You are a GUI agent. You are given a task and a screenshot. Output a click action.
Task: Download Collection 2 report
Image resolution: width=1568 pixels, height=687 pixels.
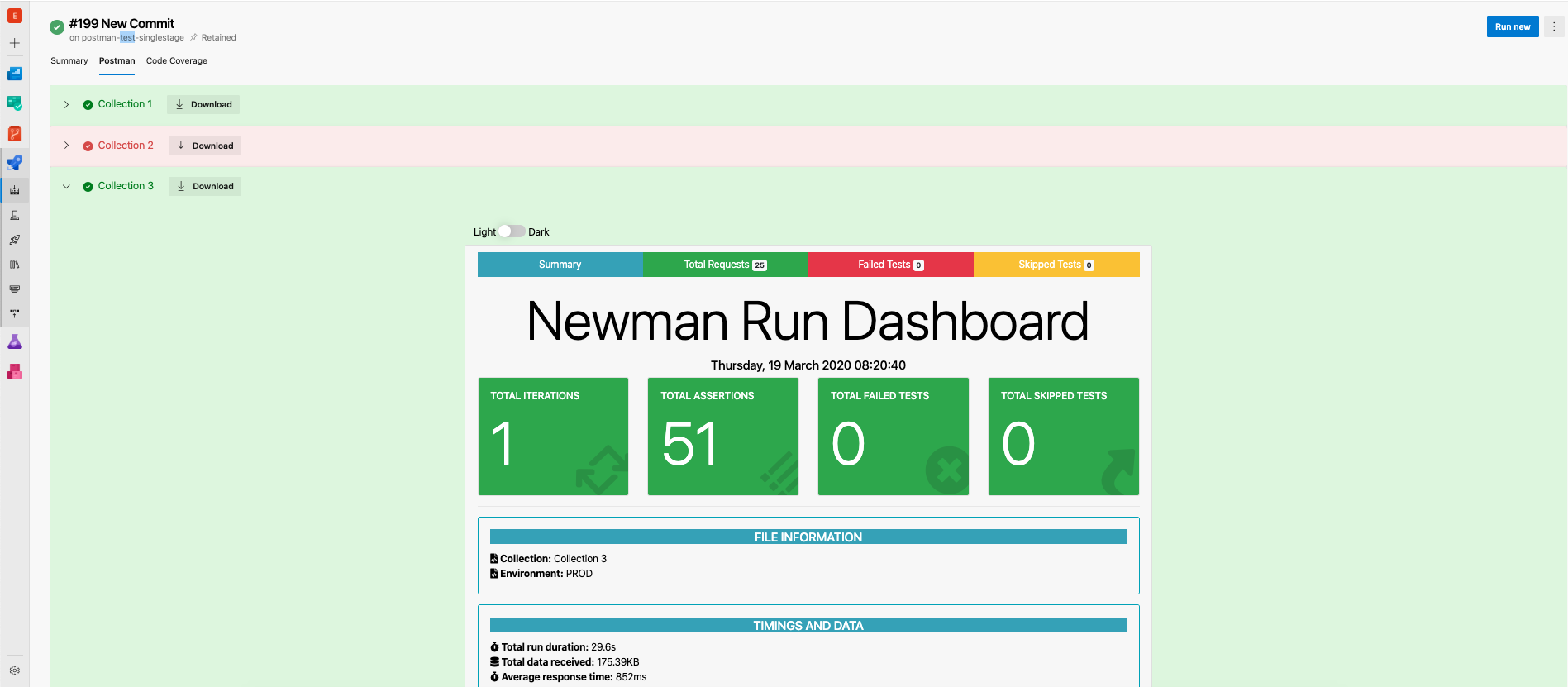[x=205, y=146]
